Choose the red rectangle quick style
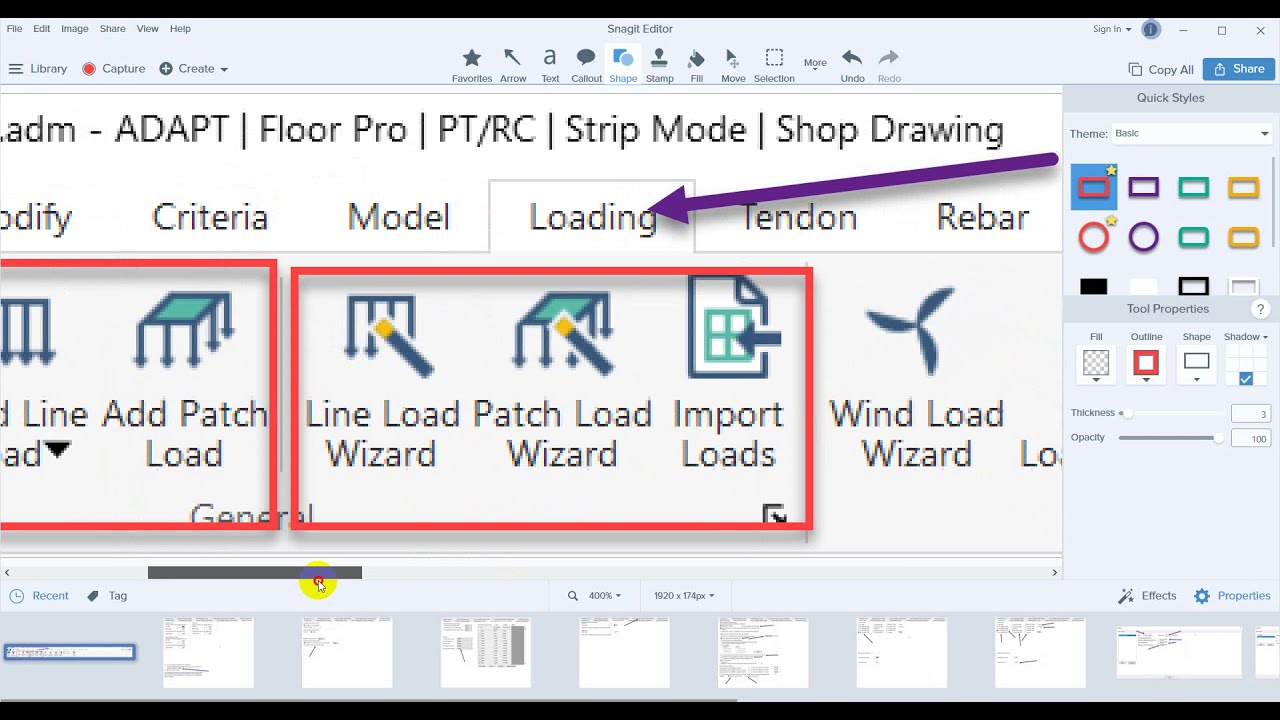The image size is (1280, 720). coord(1094,187)
